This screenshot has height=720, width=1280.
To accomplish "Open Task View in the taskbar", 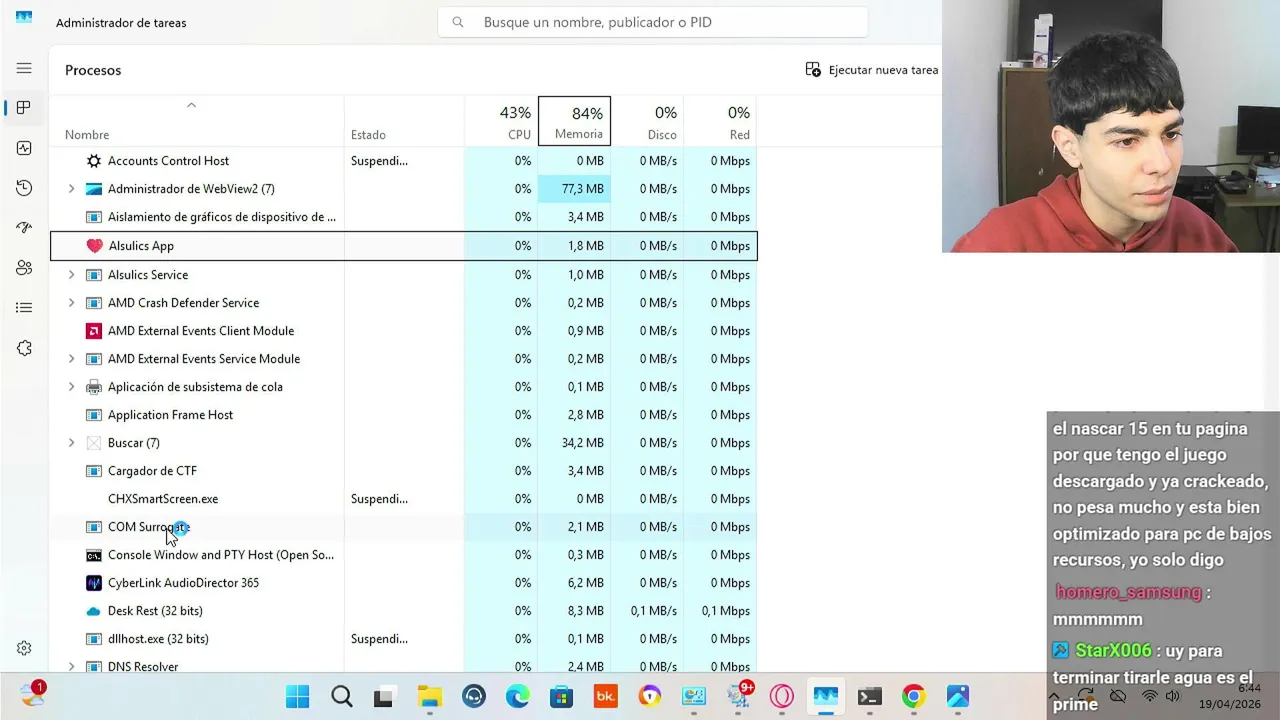I will tap(384, 696).
